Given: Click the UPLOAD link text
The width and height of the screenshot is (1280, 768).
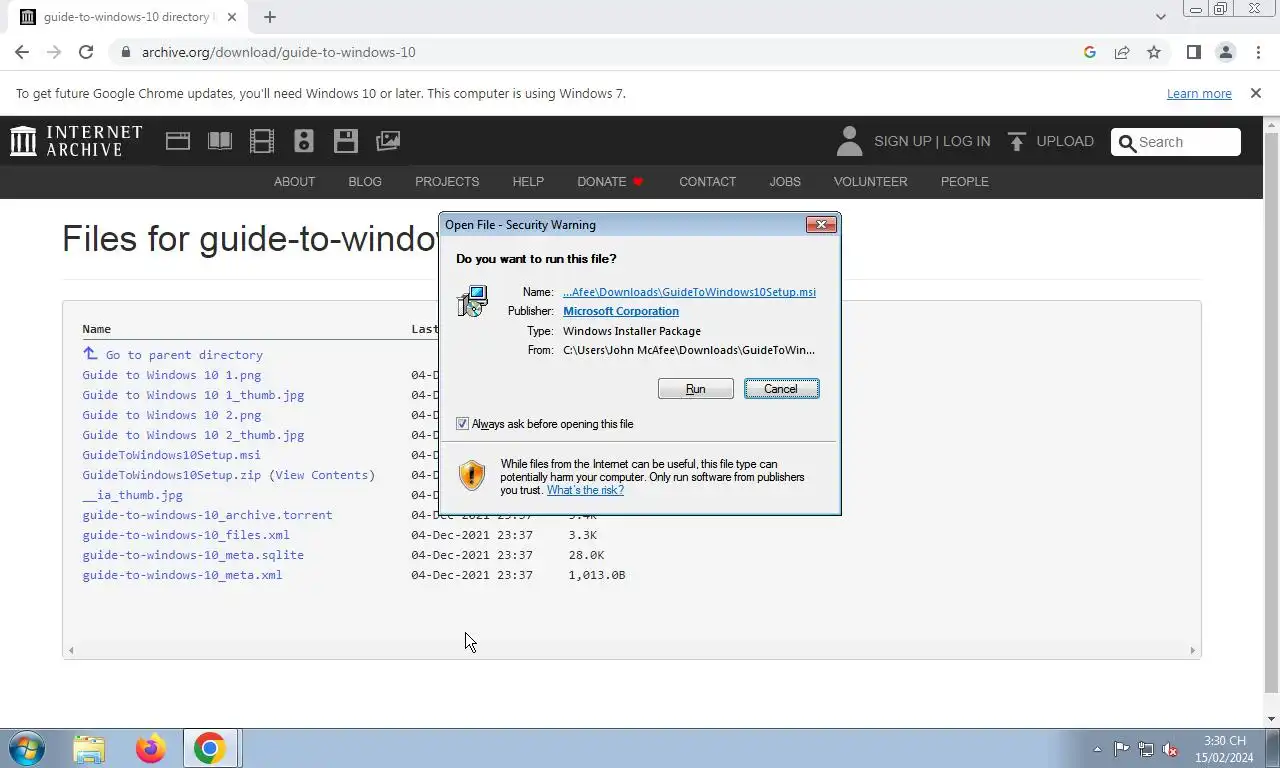Looking at the screenshot, I should (x=1065, y=141).
